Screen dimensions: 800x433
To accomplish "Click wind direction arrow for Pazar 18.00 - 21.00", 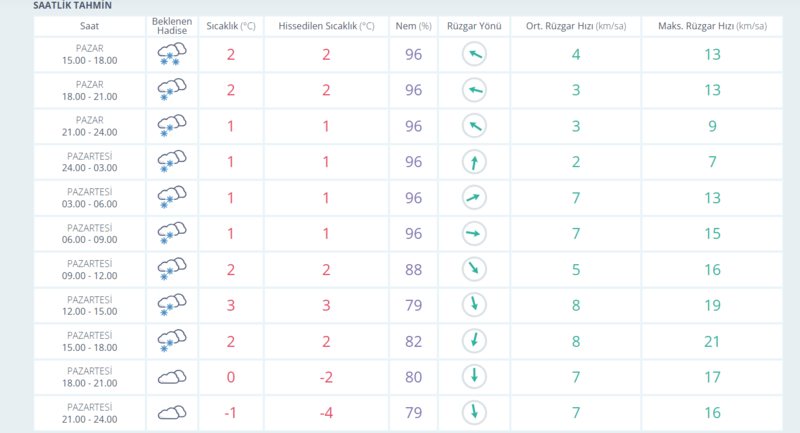I will (474, 91).
